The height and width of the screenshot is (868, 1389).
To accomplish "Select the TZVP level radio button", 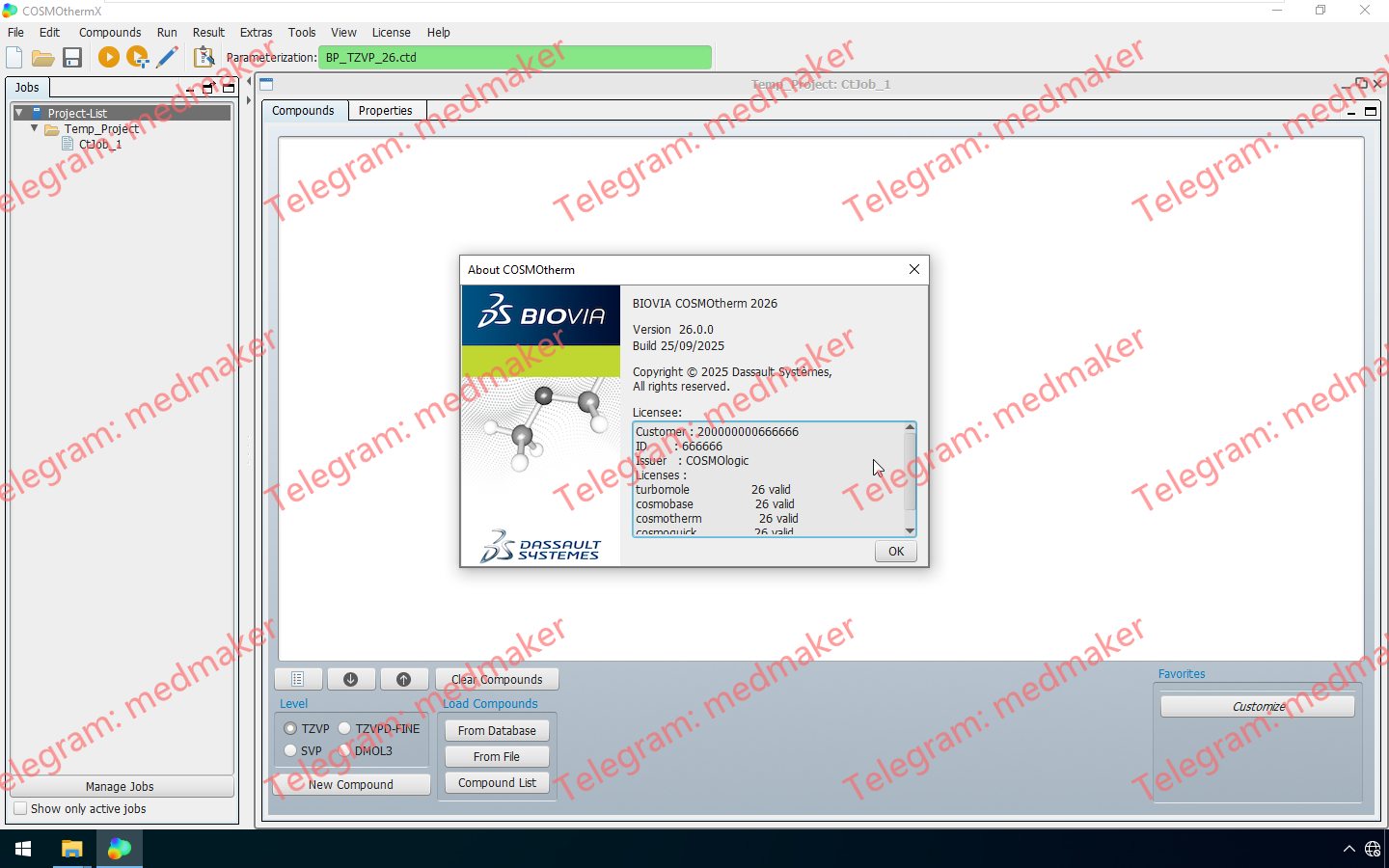I will 289,729.
